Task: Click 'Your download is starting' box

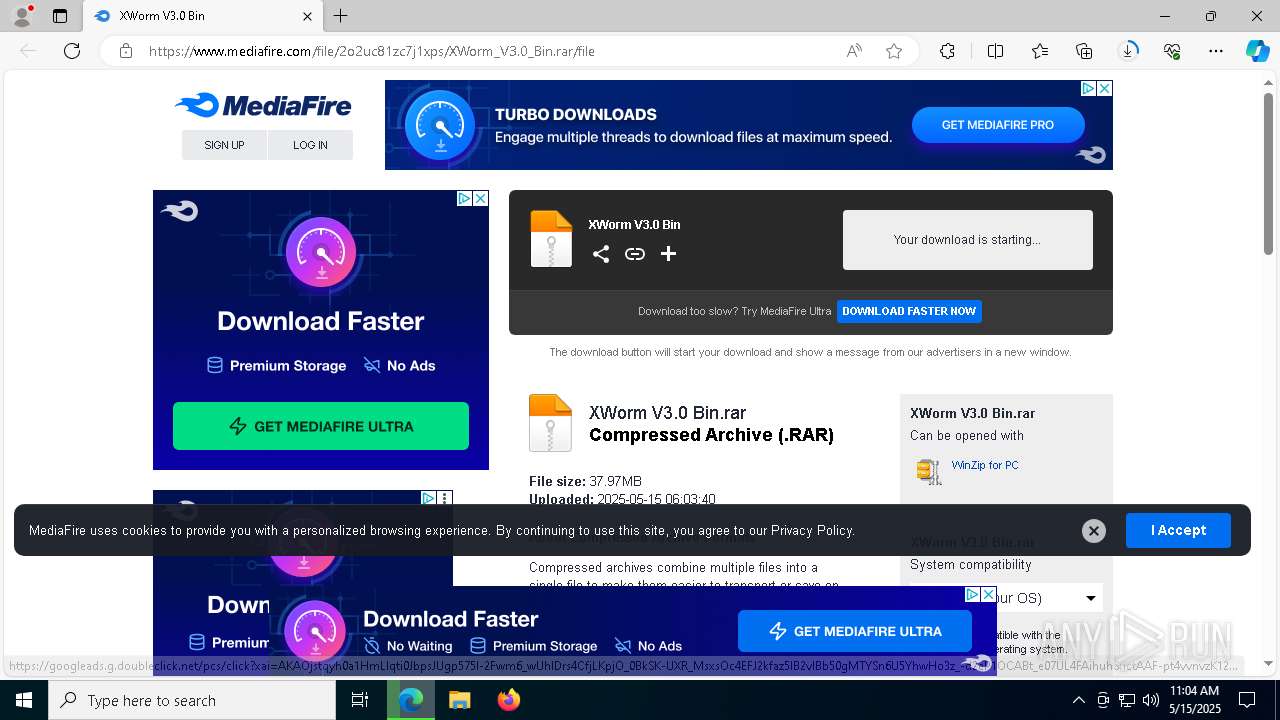Action: click(968, 240)
